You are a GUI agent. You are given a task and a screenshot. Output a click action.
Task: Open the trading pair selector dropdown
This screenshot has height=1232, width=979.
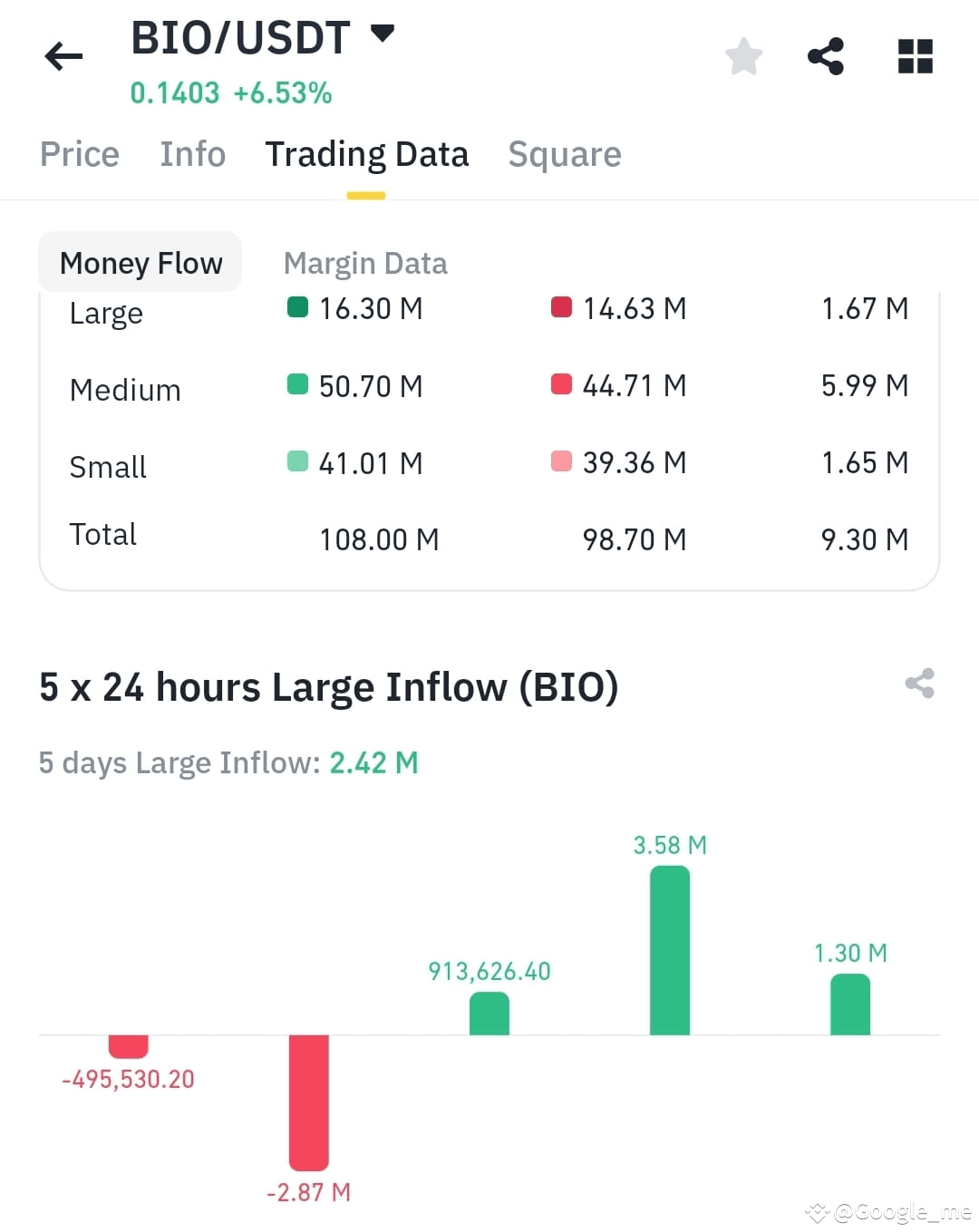tap(383, 33)
